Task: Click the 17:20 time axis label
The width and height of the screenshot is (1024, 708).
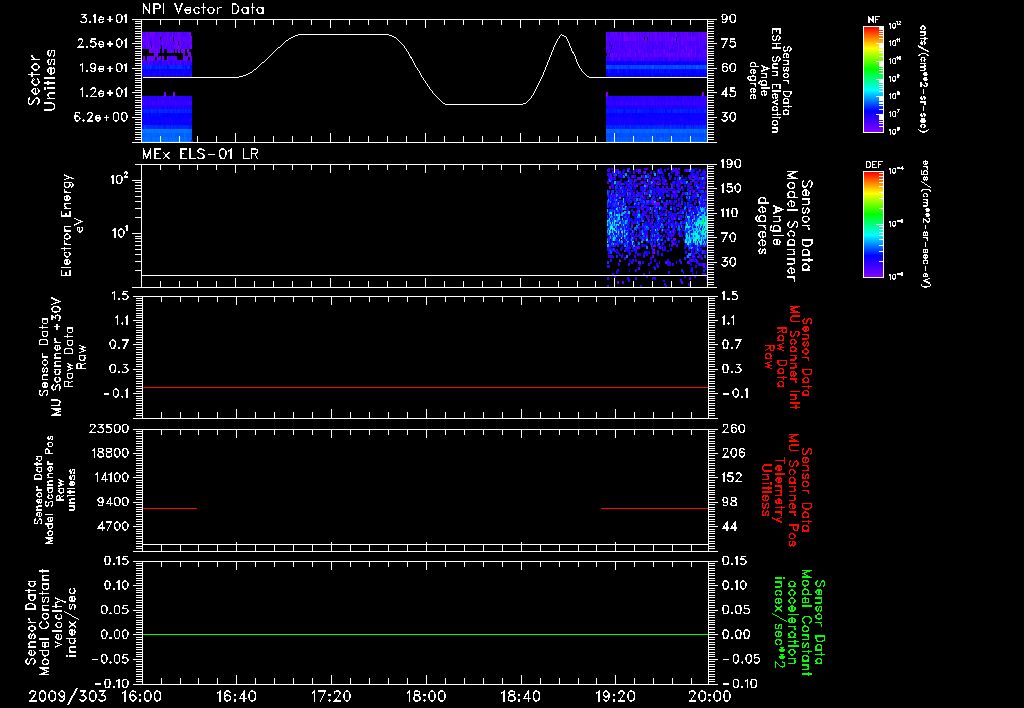Action: point(331,696)
